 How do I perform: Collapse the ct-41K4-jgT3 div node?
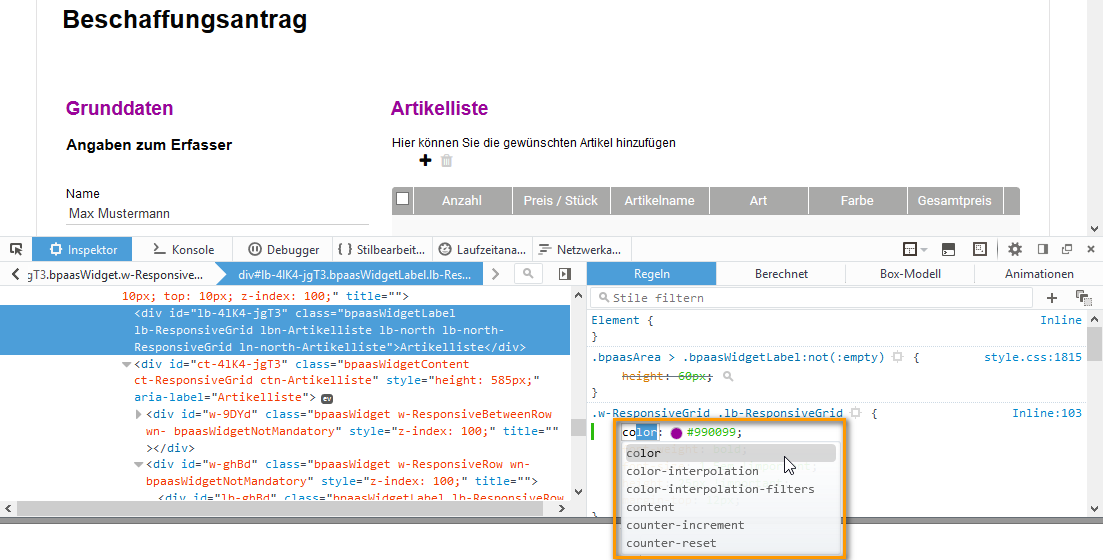126,365
